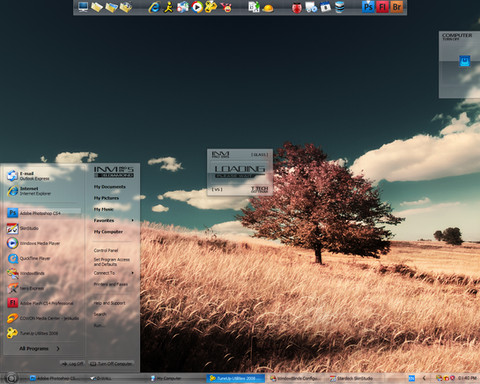Click the Start orb button
This screenshot has height=384, width=480.
tap(11, 378)
